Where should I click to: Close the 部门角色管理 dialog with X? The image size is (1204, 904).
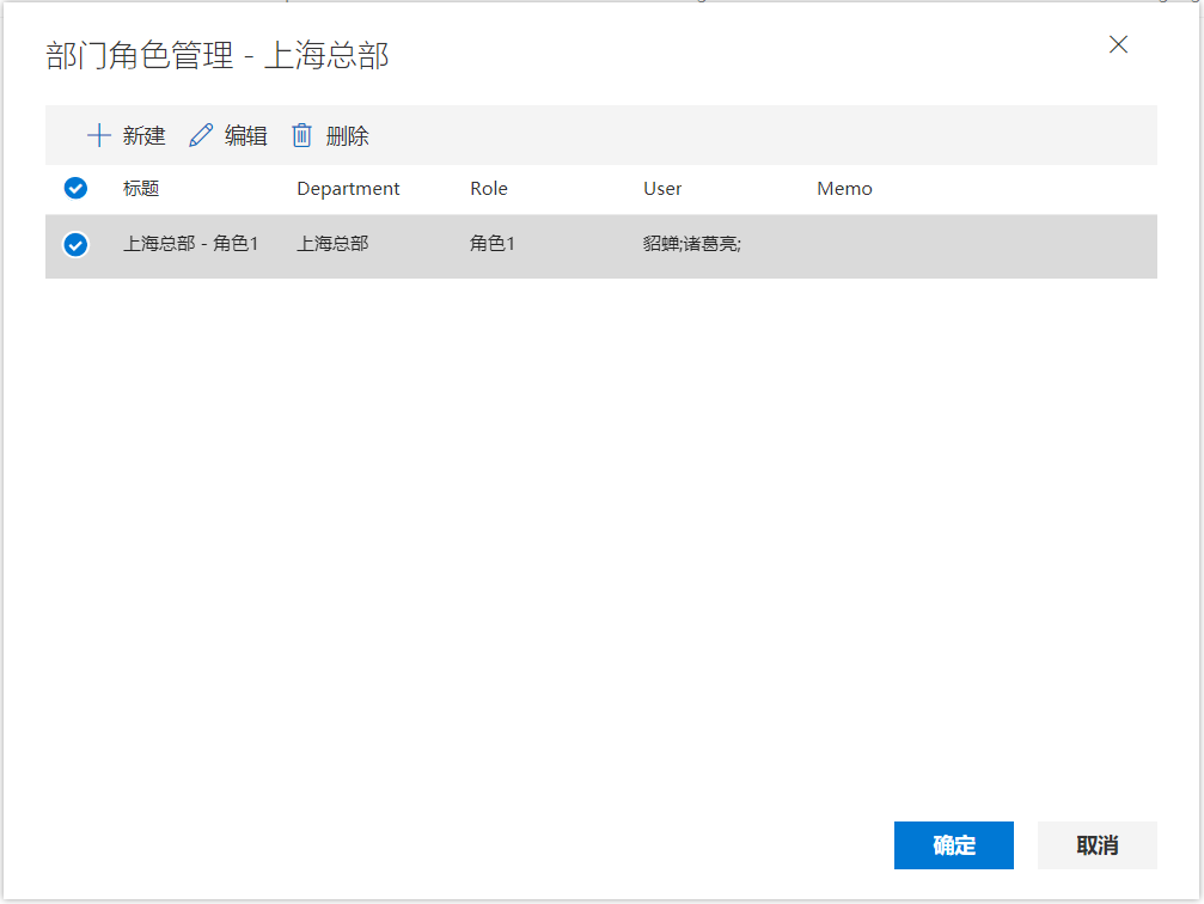1118,44
